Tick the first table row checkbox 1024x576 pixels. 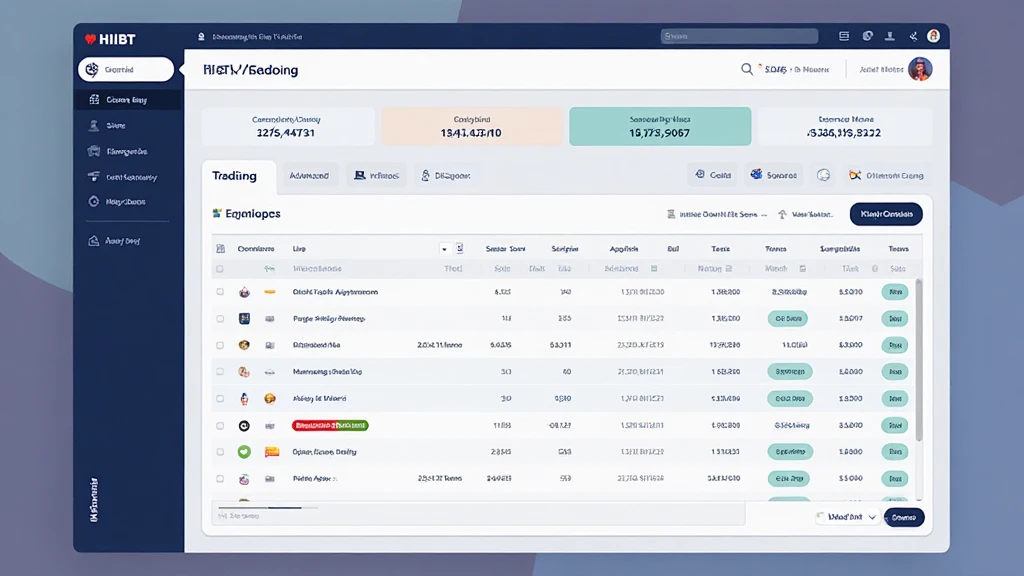tap(220, 292)
